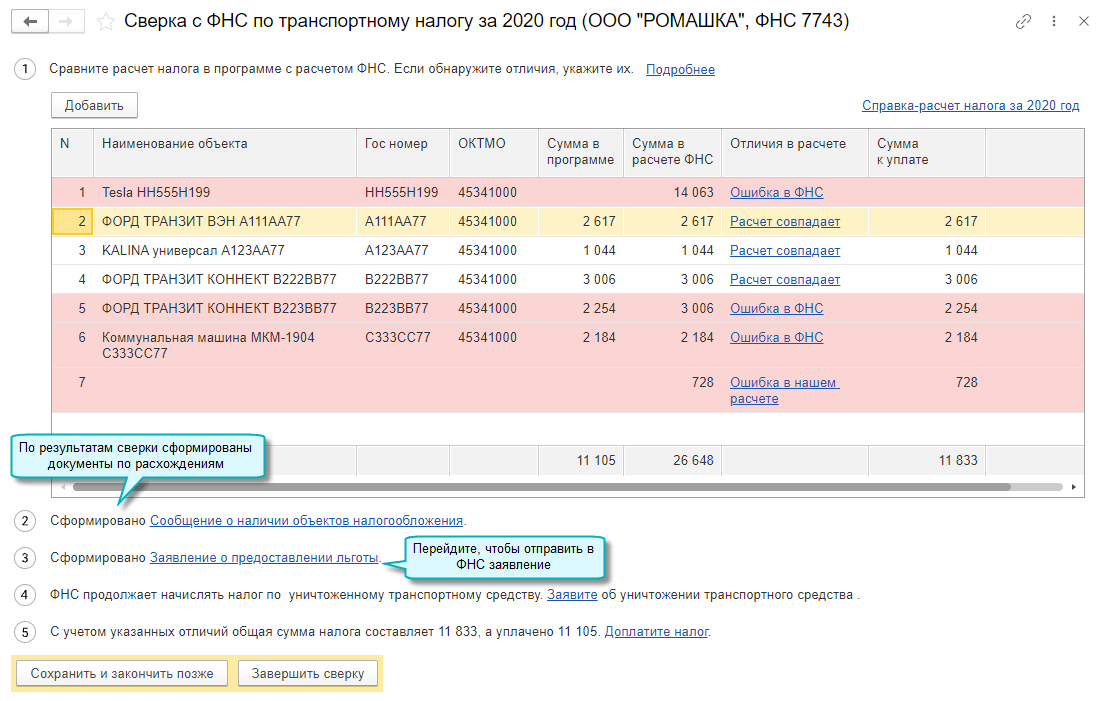Click plate number cell C333CC77
The height and width of the screenshot is (701, 1102).
pyautogui.click(x=403, y=345)
